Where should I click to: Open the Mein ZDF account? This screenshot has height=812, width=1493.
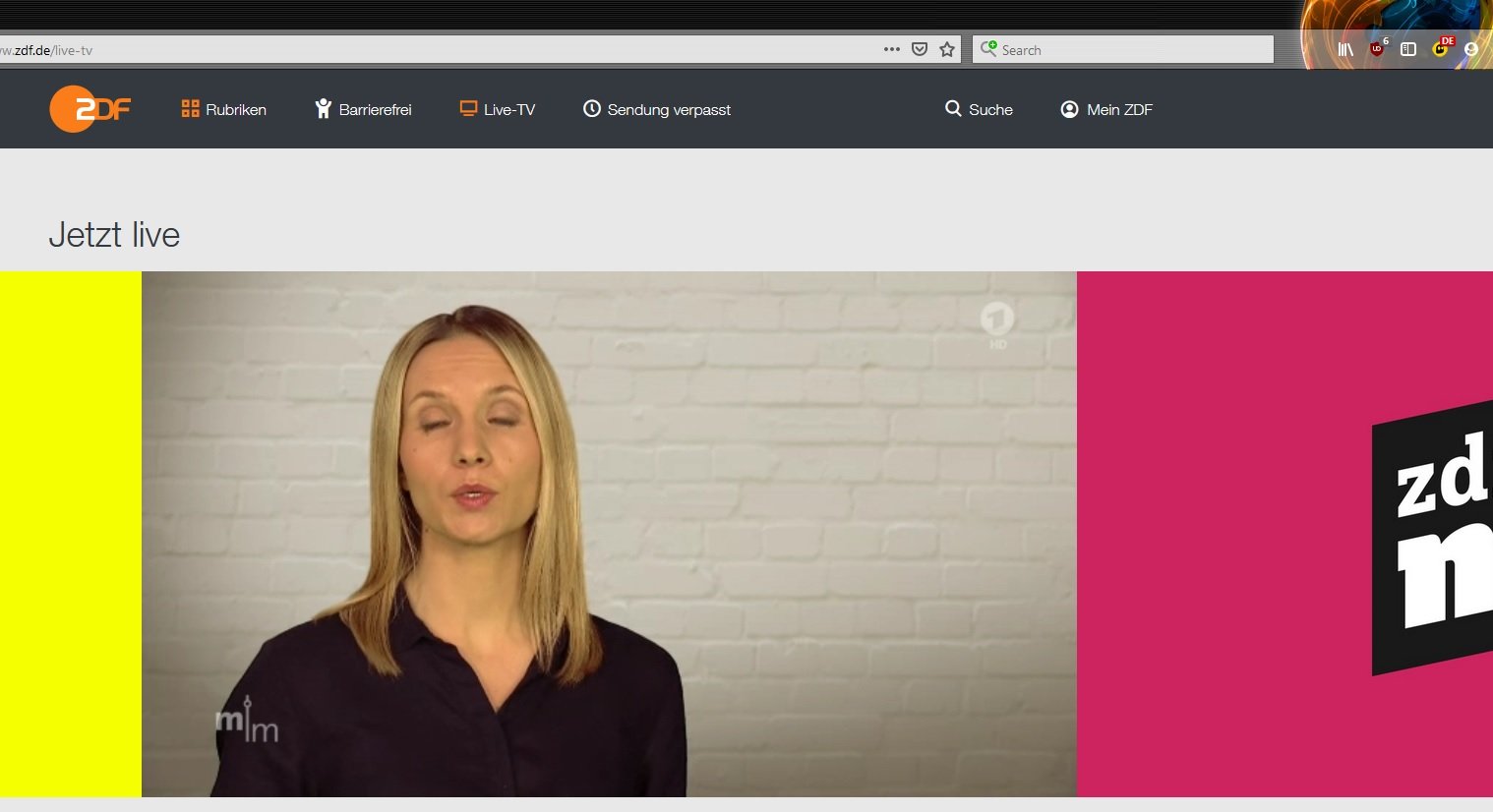click(x=1106, y=109)
